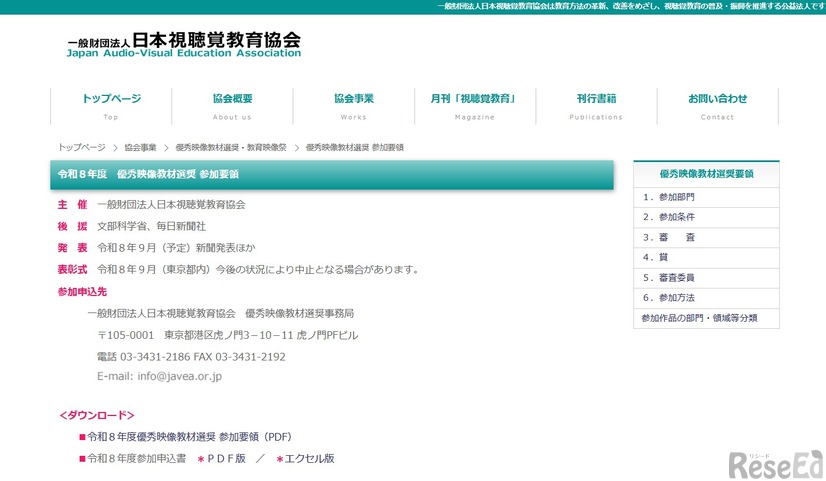826x481 pixels.
Task: Click the <ダウンロード> heading
Action: [97, 415]
